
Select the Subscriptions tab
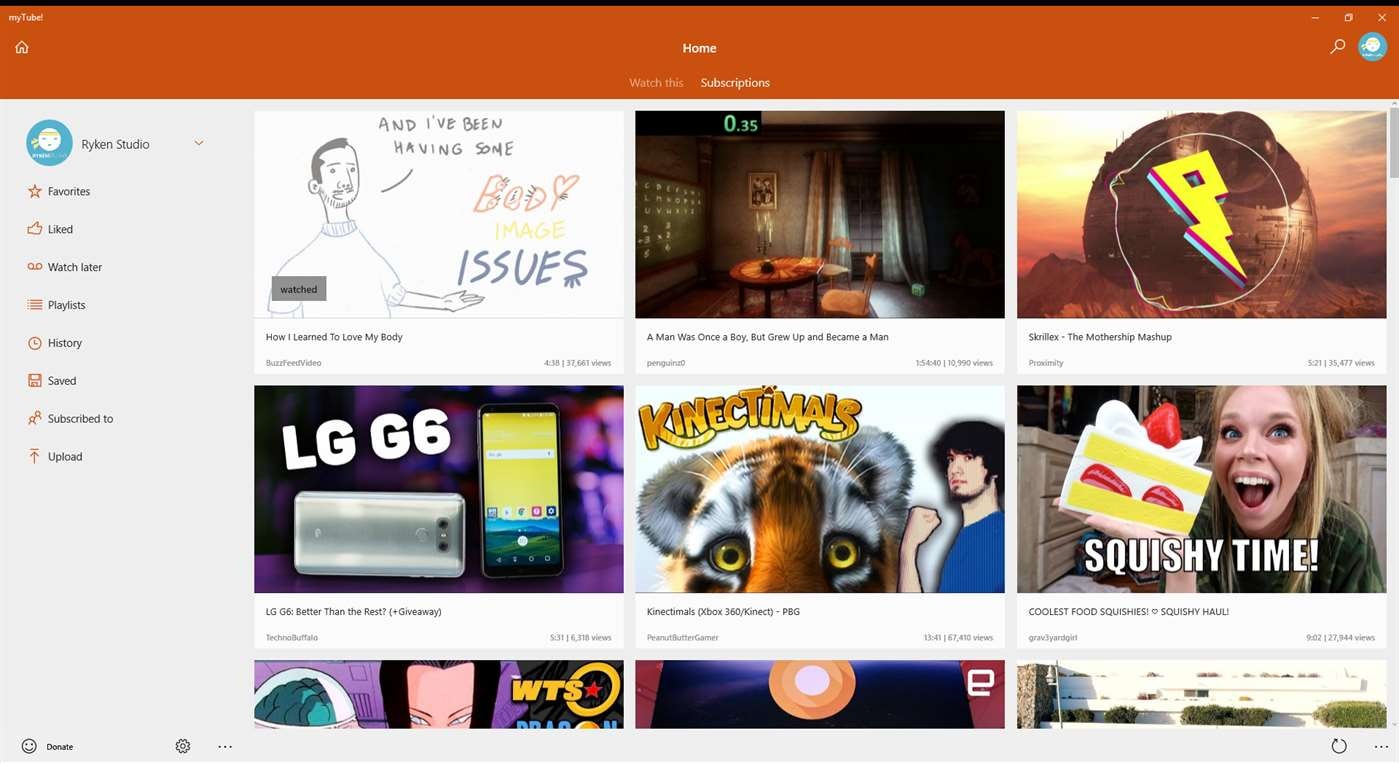tap(734, 82)
